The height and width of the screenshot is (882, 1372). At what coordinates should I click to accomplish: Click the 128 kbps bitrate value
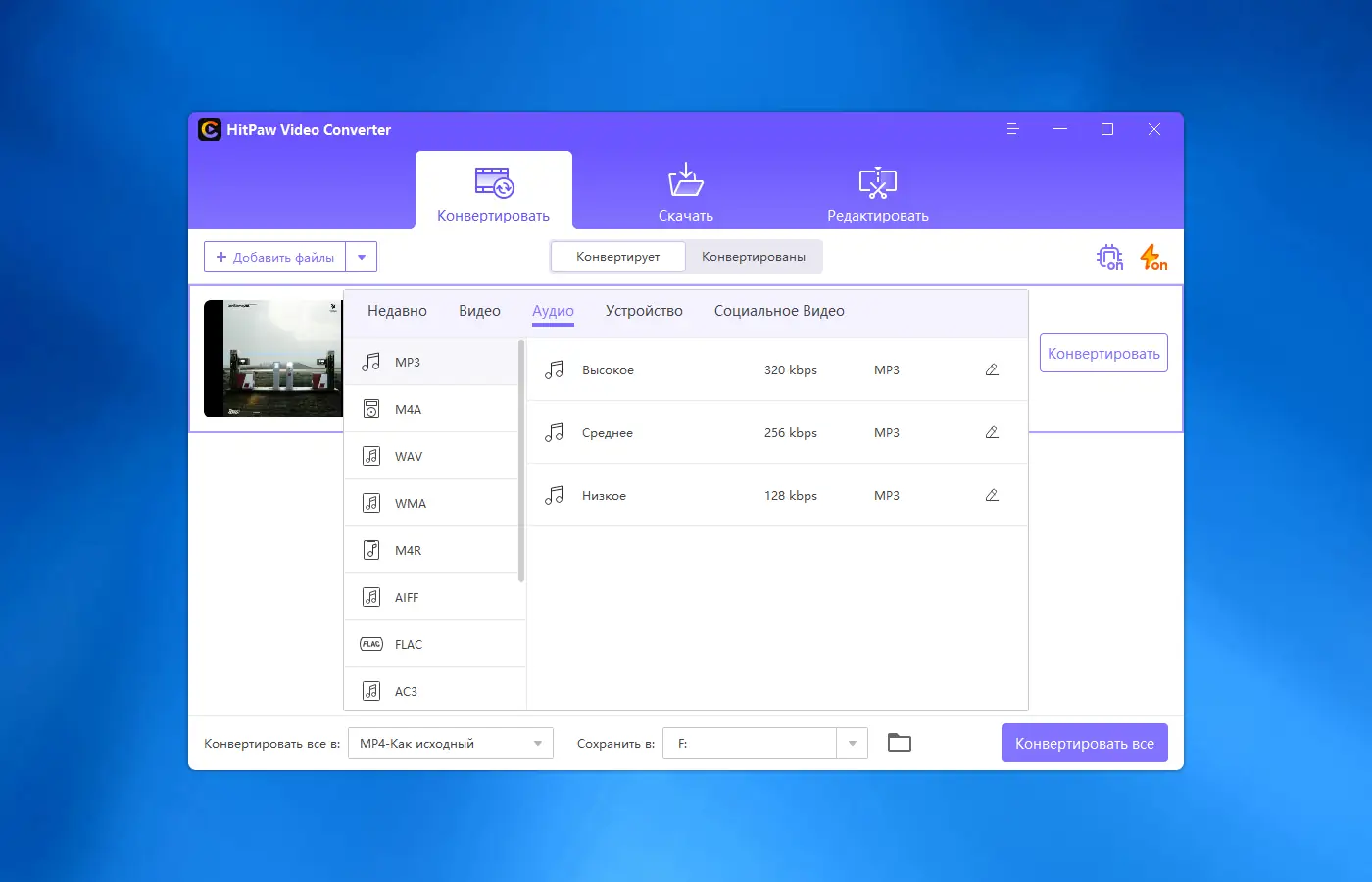(x=791, y=495)
